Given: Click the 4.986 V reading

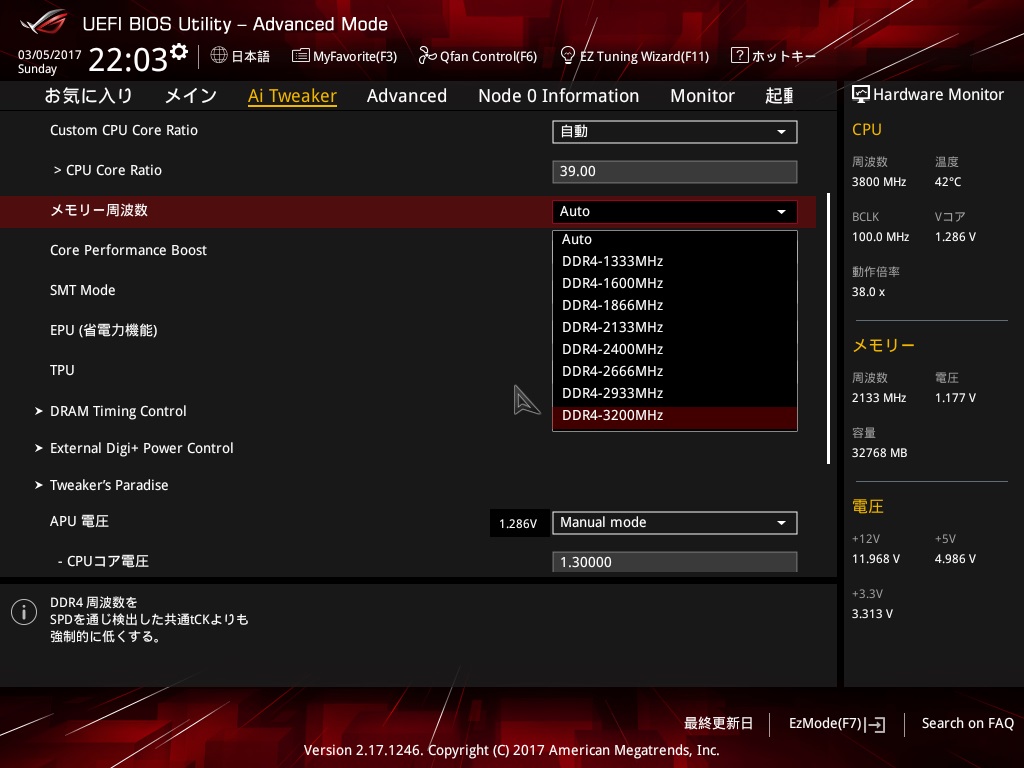Looking at the screenshot, I should [955, 559].
